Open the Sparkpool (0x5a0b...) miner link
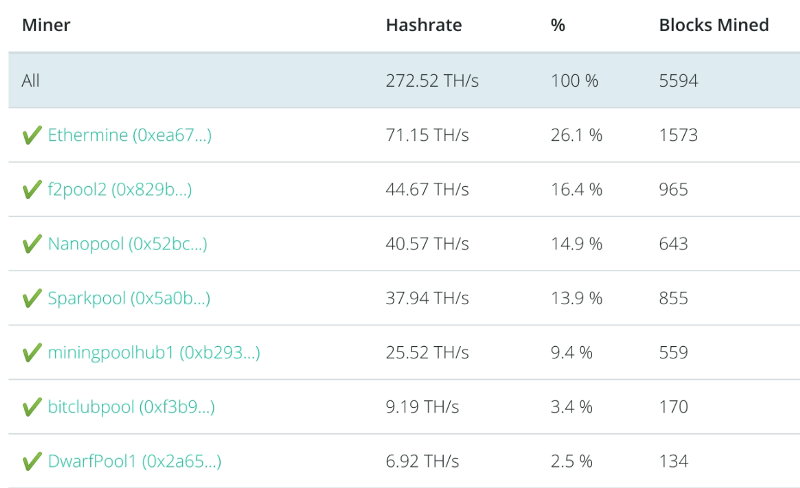 click(129, 298)
